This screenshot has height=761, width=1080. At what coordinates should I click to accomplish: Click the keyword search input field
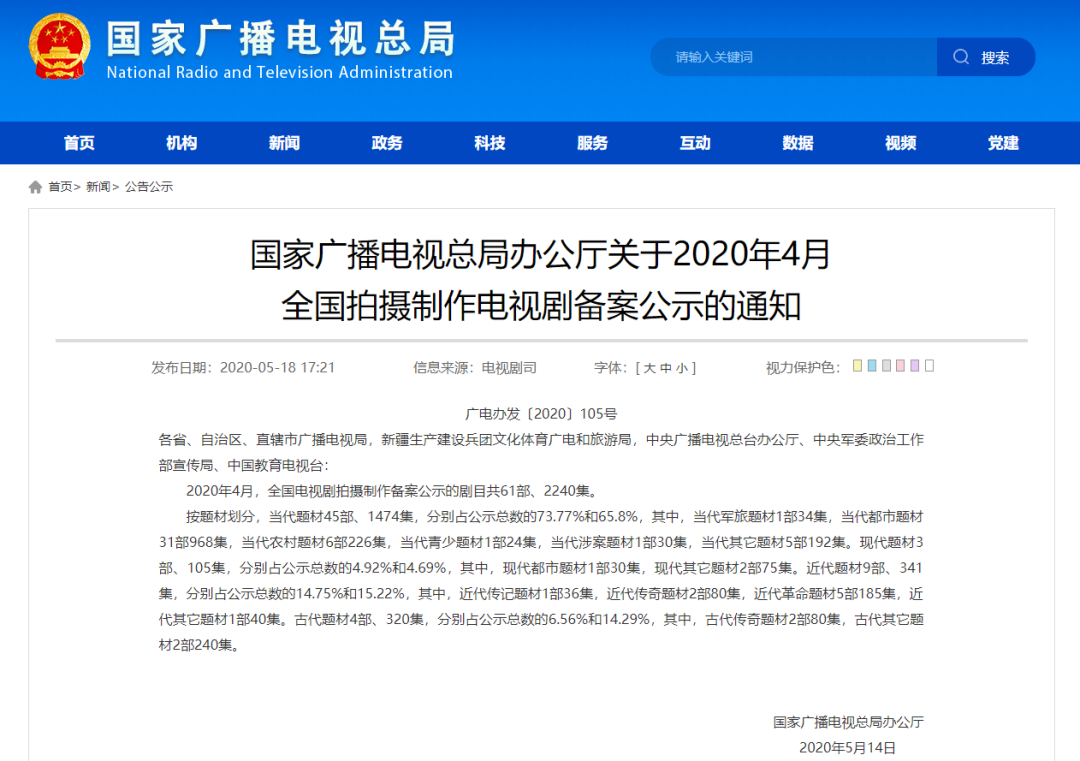tap(790, 57)
